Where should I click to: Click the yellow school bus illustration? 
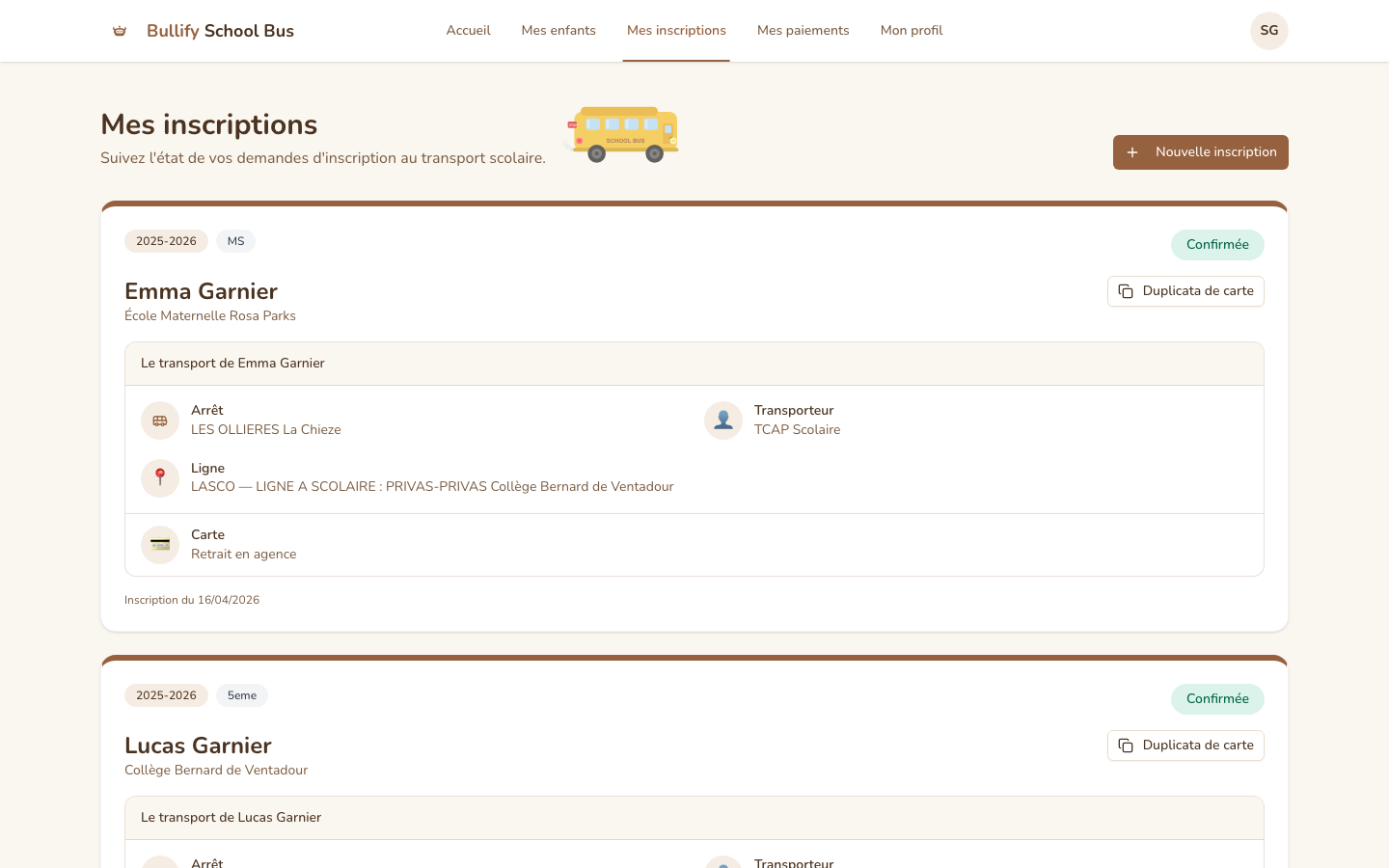624,134
